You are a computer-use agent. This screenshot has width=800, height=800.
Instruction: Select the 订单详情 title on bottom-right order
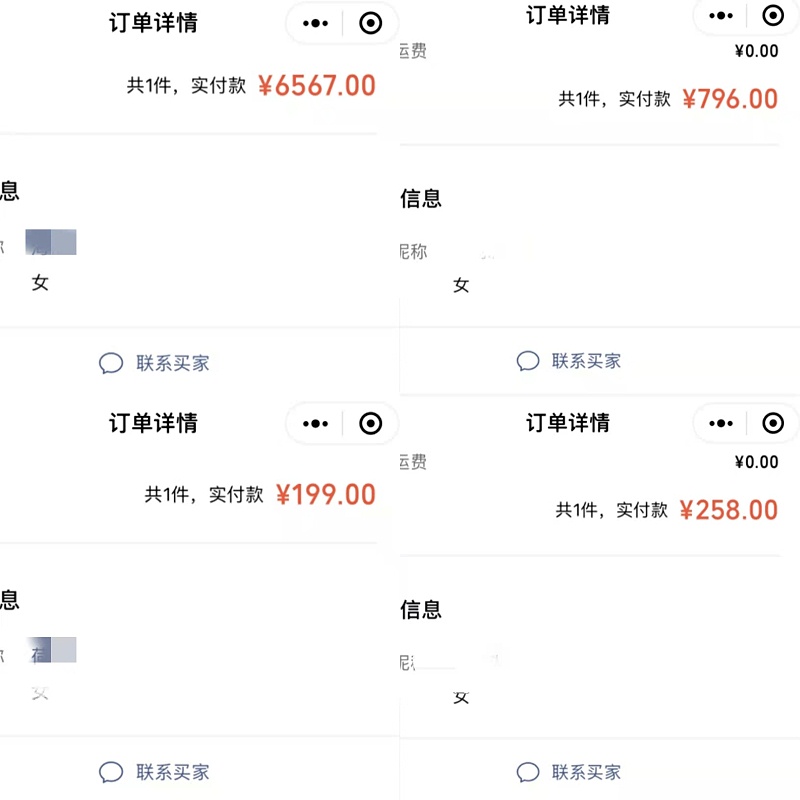[x=570, y=423]
